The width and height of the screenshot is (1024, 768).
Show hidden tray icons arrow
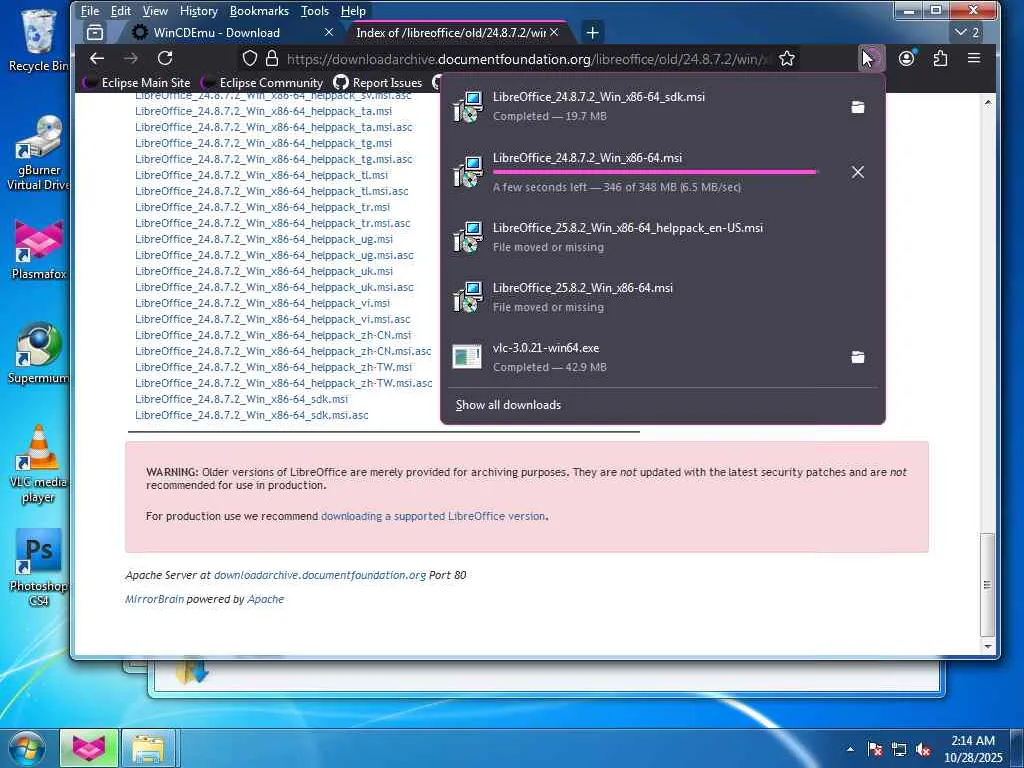(x=850, y=749)
